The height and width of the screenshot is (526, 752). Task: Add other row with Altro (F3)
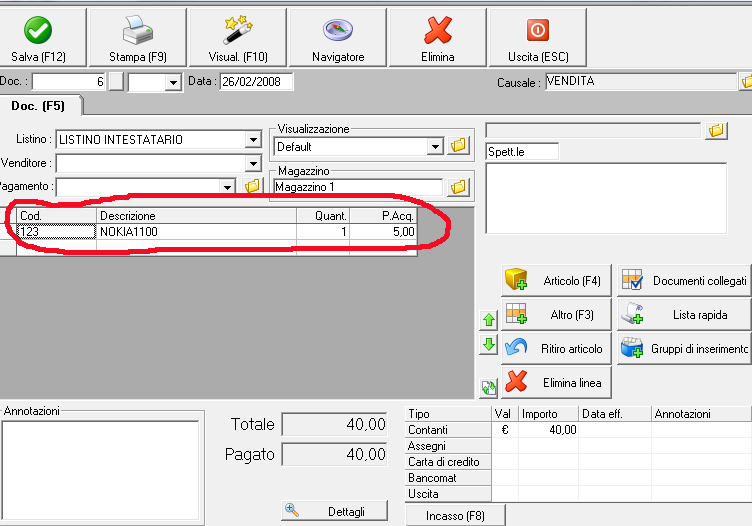pos(556,315)
